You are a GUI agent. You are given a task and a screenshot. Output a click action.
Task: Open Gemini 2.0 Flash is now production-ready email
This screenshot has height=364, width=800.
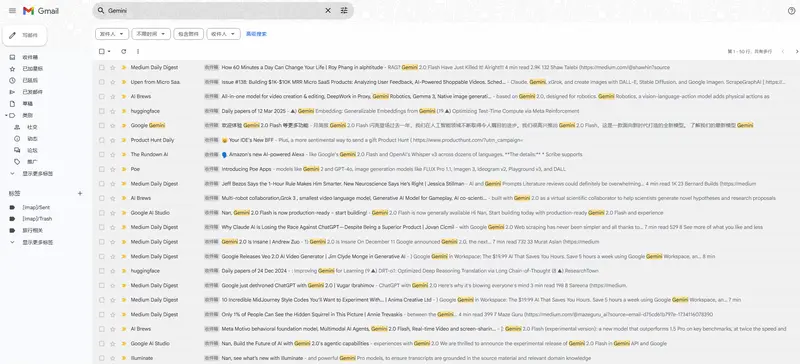pos(446,212)
